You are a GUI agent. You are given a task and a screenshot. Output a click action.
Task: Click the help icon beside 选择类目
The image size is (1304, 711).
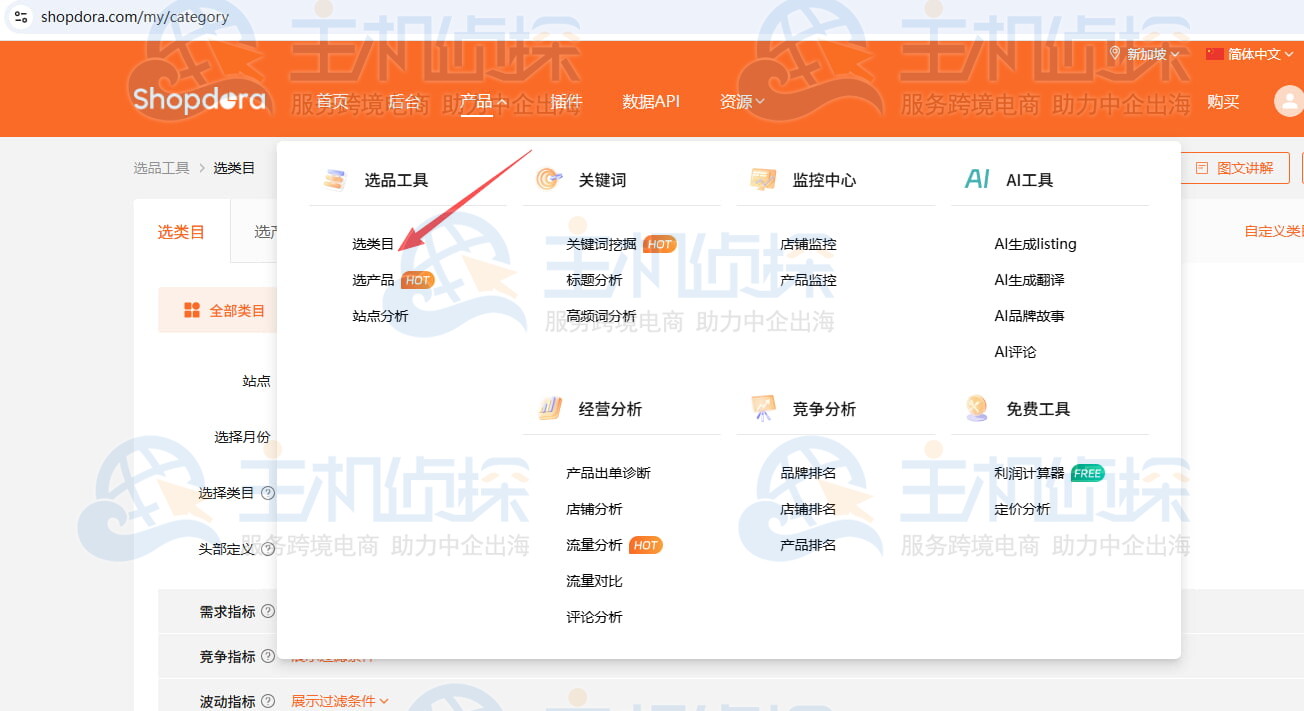pos(268,493)
